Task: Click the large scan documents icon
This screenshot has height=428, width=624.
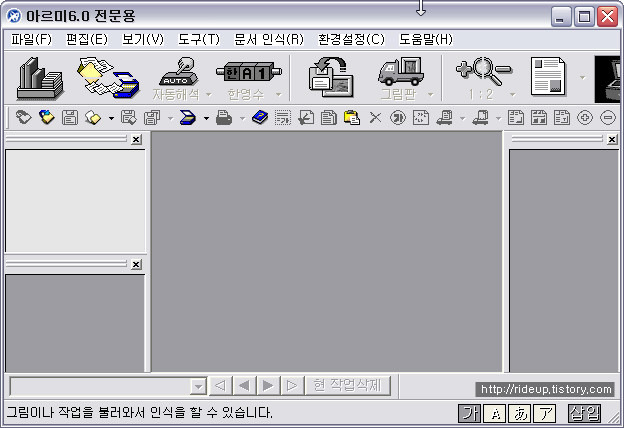Action: point(108,78)
